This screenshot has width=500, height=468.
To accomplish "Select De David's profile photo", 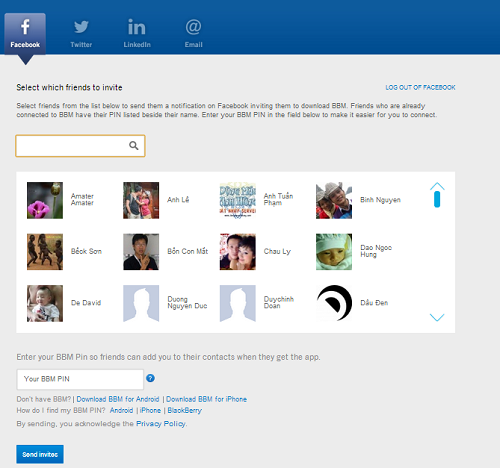I will (45, 303).
